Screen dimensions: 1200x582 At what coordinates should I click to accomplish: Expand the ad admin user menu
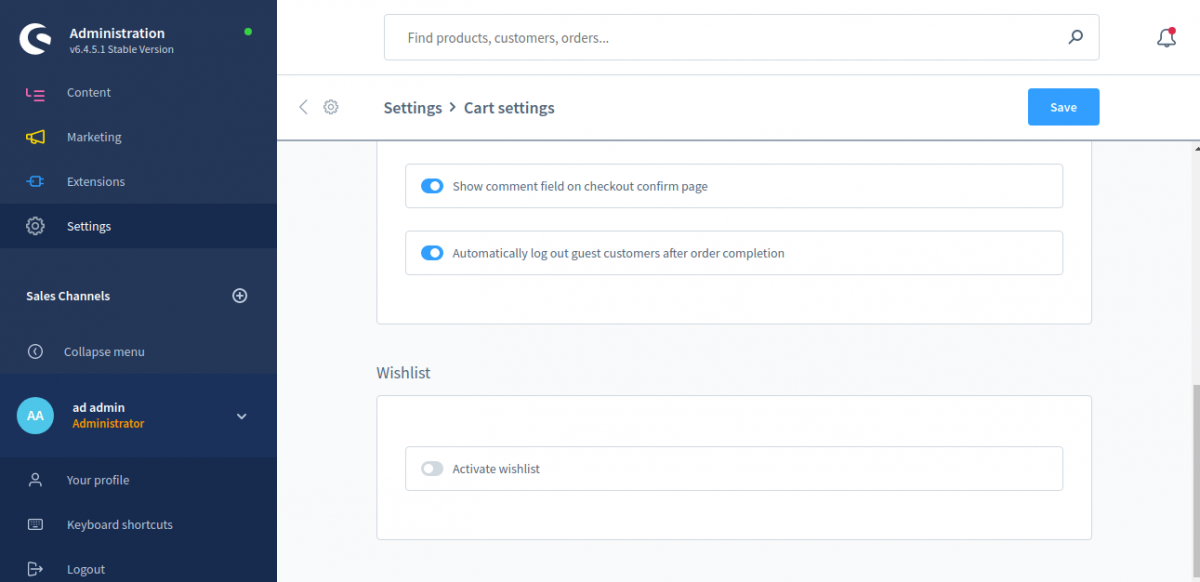click(x=241, y=416)
